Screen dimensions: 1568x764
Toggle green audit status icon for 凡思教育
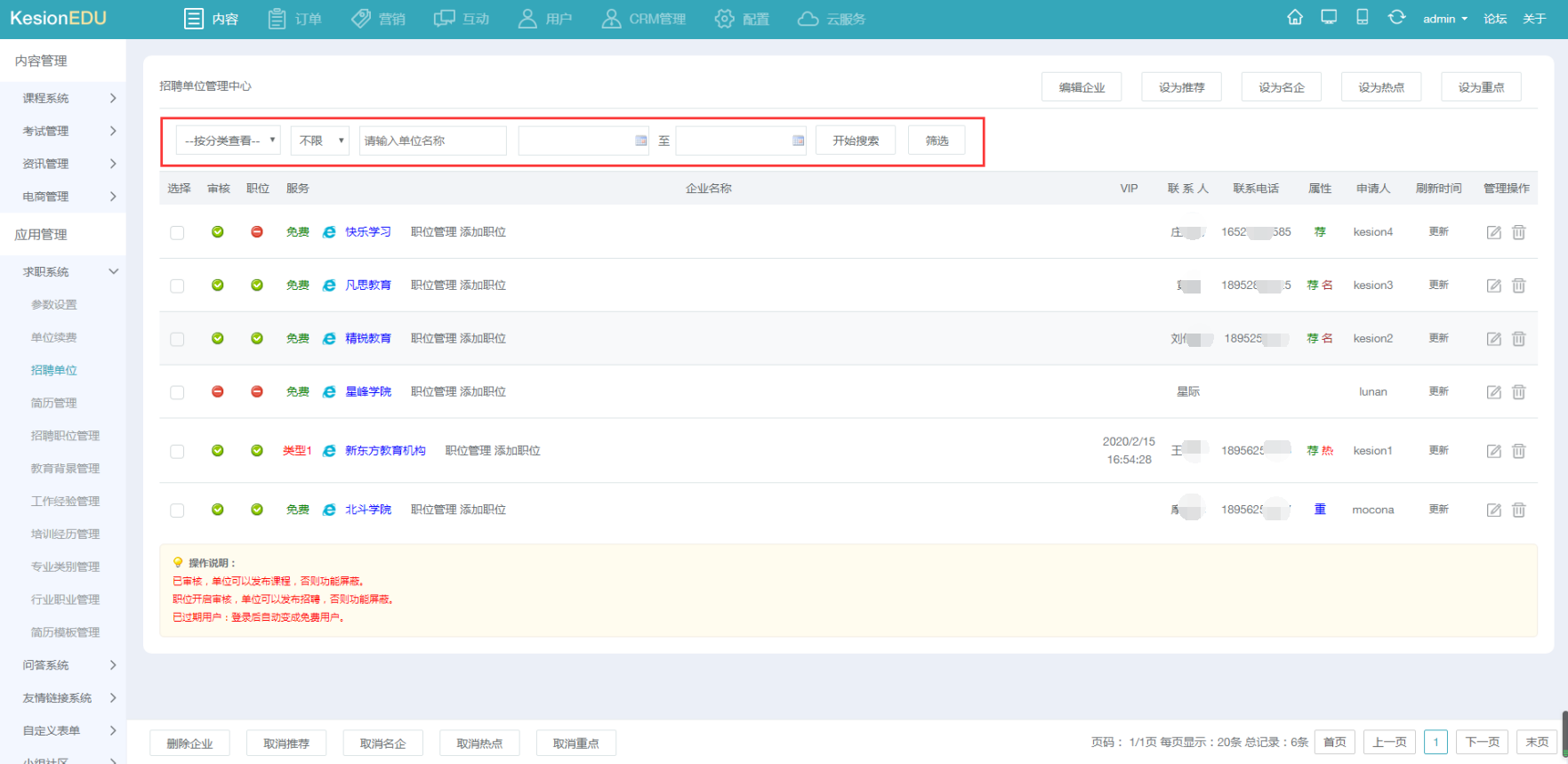tap(218, 285)
